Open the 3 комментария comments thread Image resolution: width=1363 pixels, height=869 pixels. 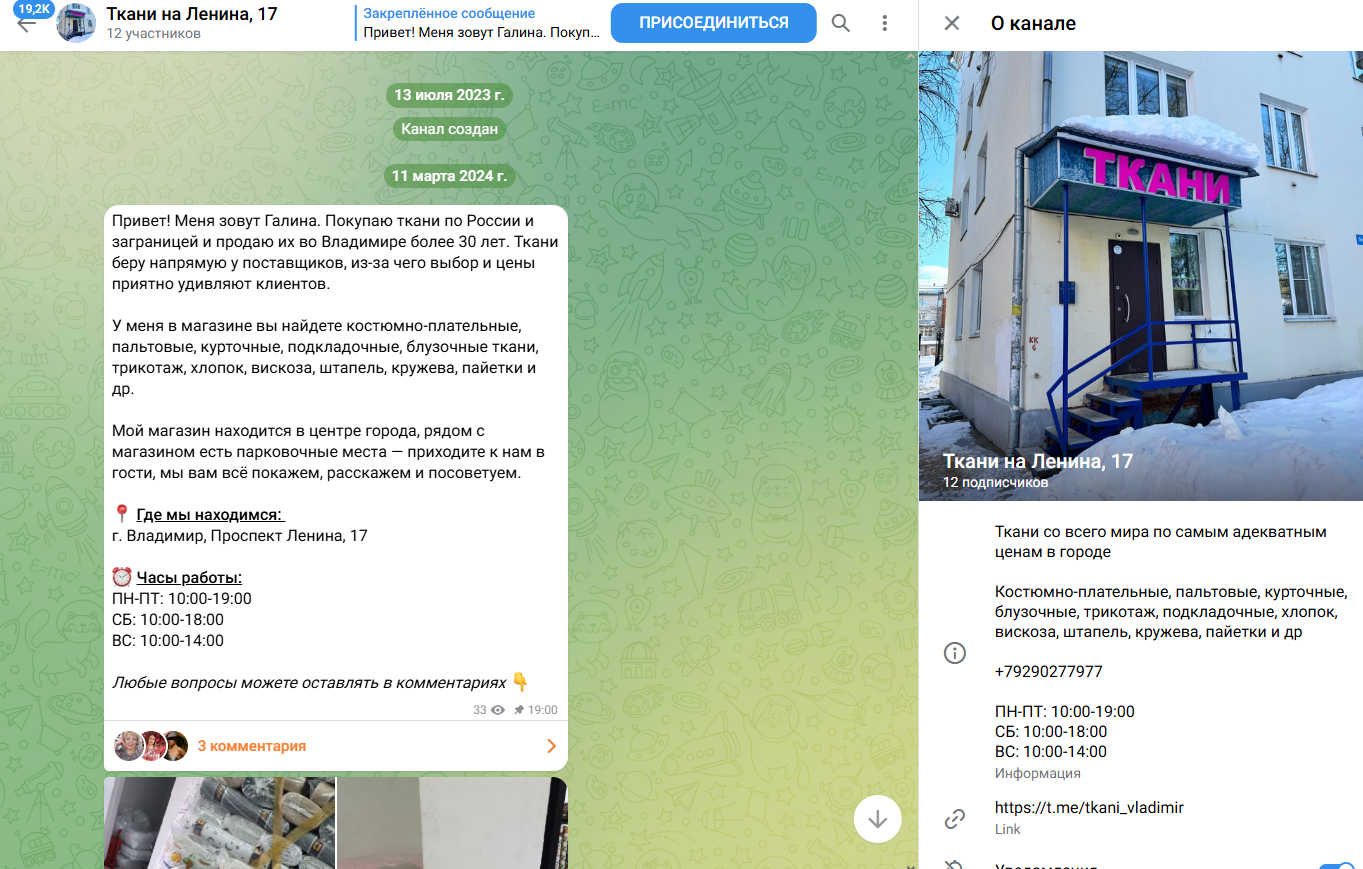click(336, 746)
